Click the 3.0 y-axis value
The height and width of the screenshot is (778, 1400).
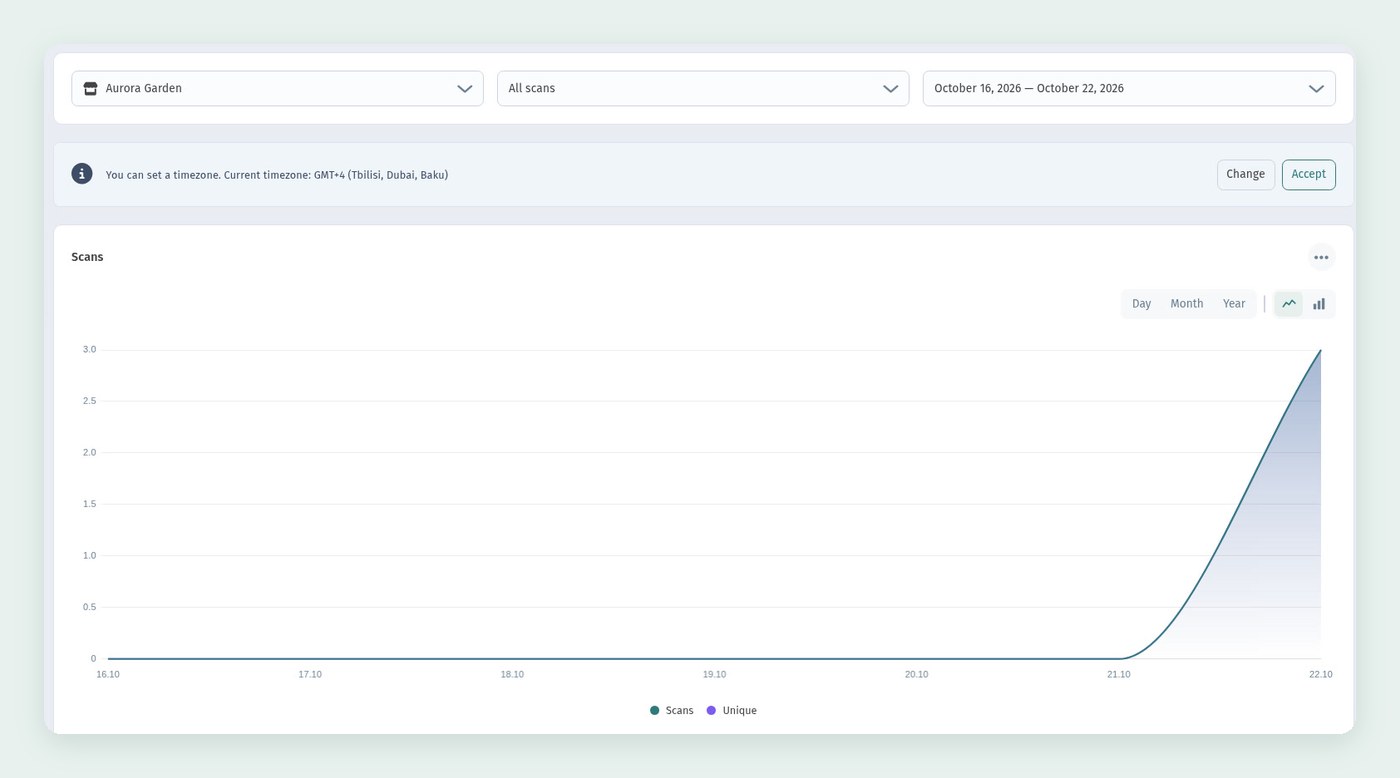(90, 349)
